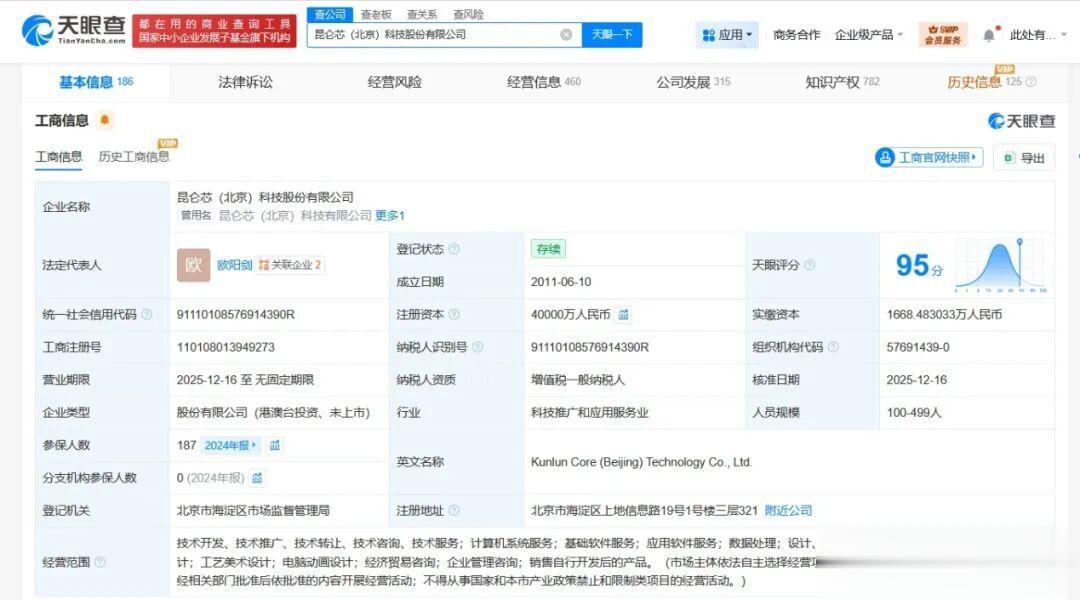
Task: Click the help icon next to 纳税人识别号
Action: point(477,347)
